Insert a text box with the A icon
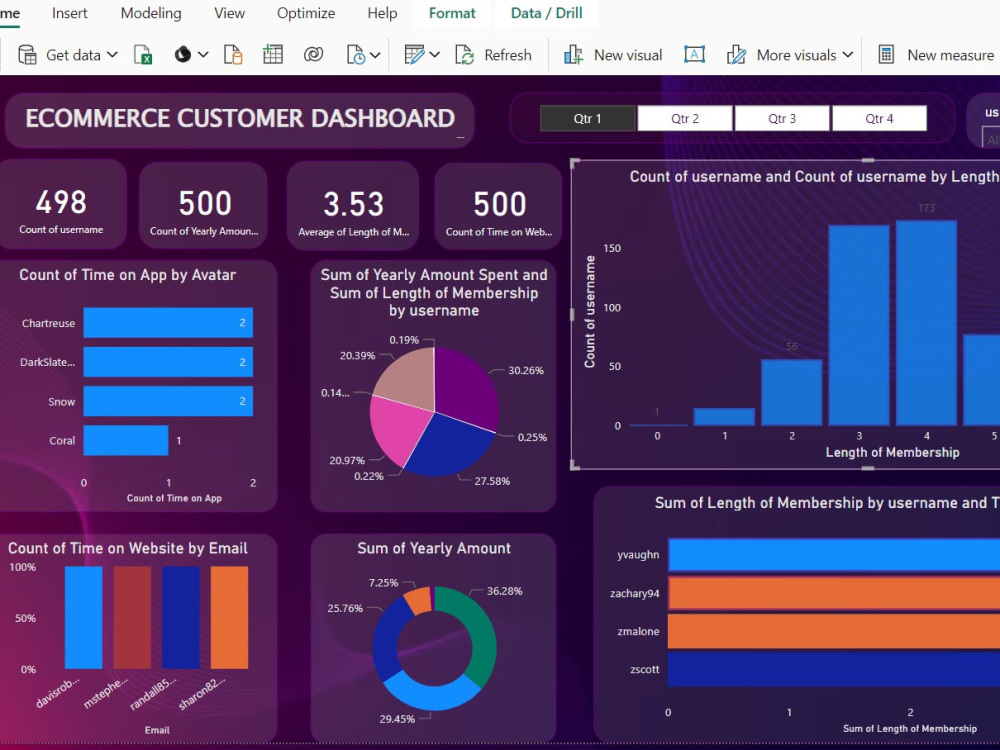Viewport: 1000px width, 750px height. (x=694, y=55)
